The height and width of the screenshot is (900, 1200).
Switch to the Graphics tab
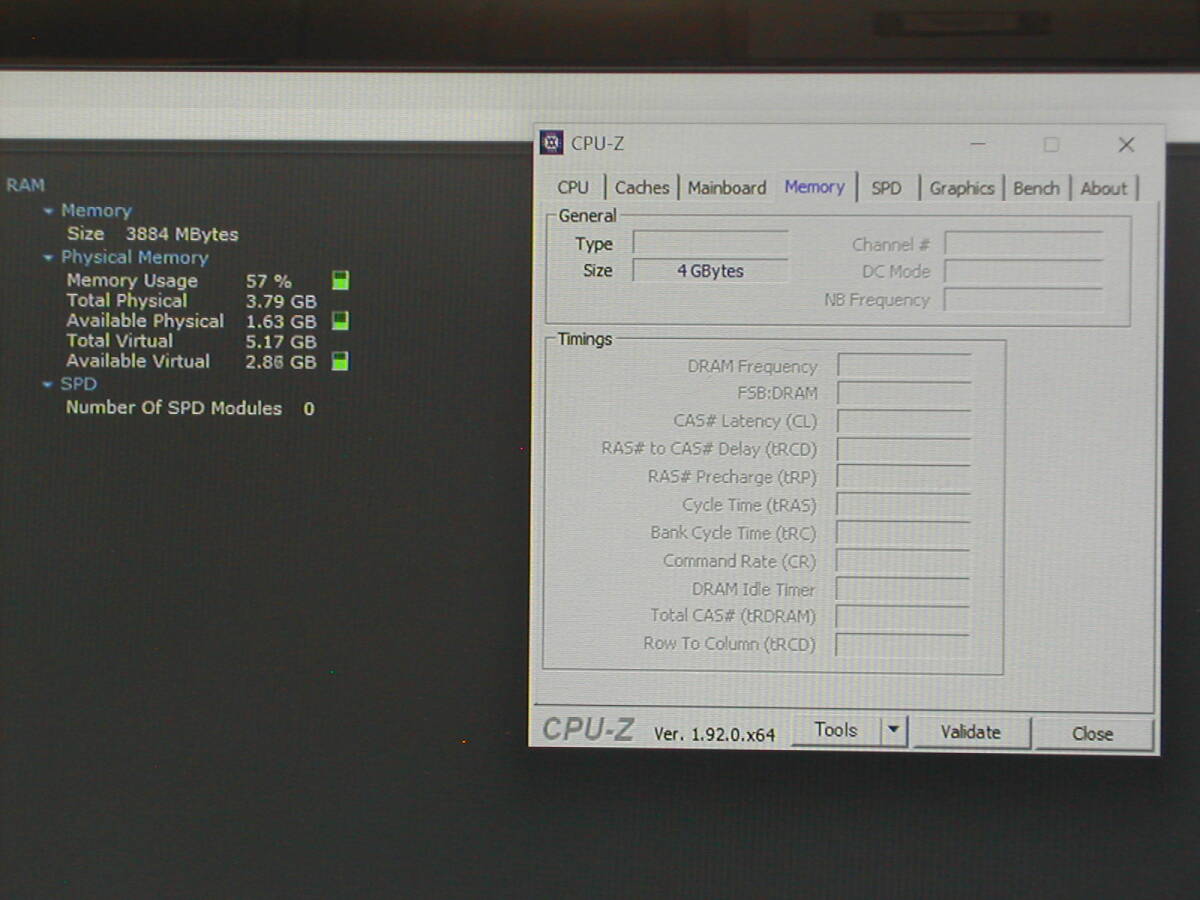[961, 187]
